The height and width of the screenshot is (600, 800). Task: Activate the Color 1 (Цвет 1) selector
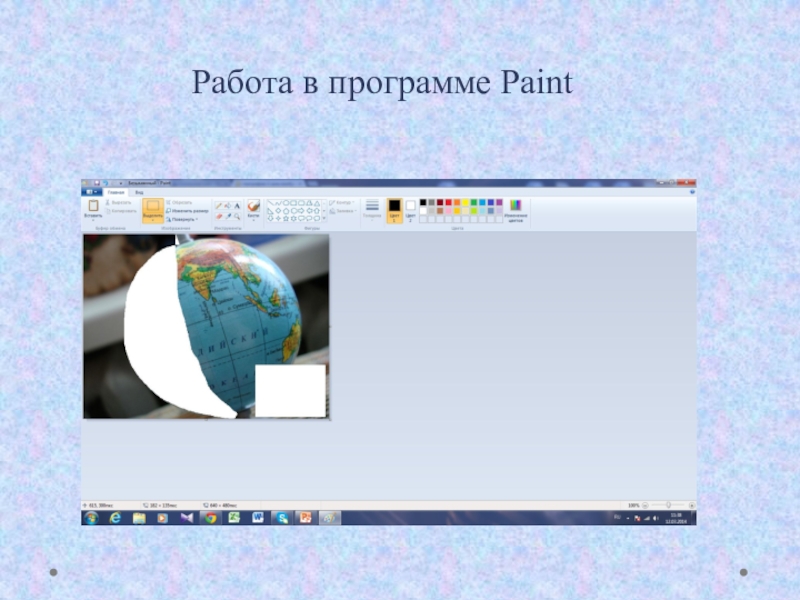[x=394, y=208]
